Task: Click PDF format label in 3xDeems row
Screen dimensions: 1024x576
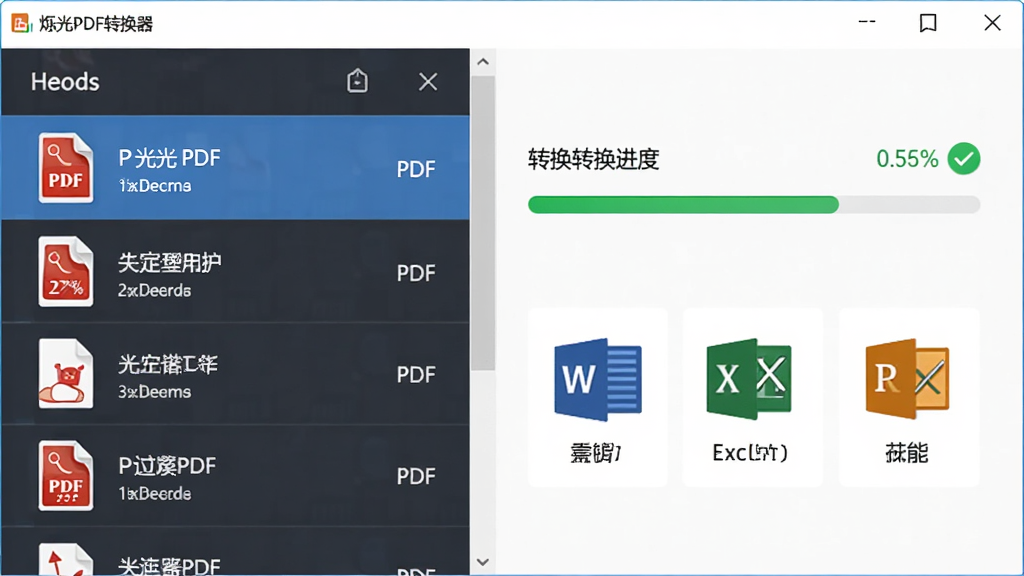Action: tap(416, 375)
